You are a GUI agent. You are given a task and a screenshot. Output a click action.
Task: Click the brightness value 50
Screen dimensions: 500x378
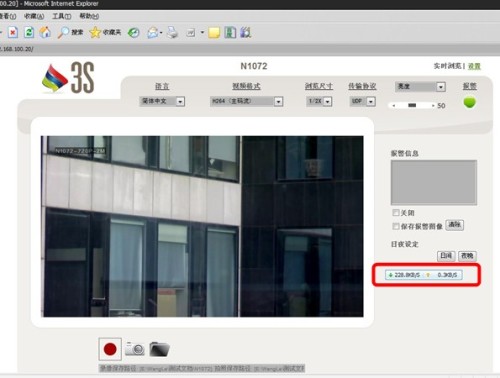coord(441,106)
